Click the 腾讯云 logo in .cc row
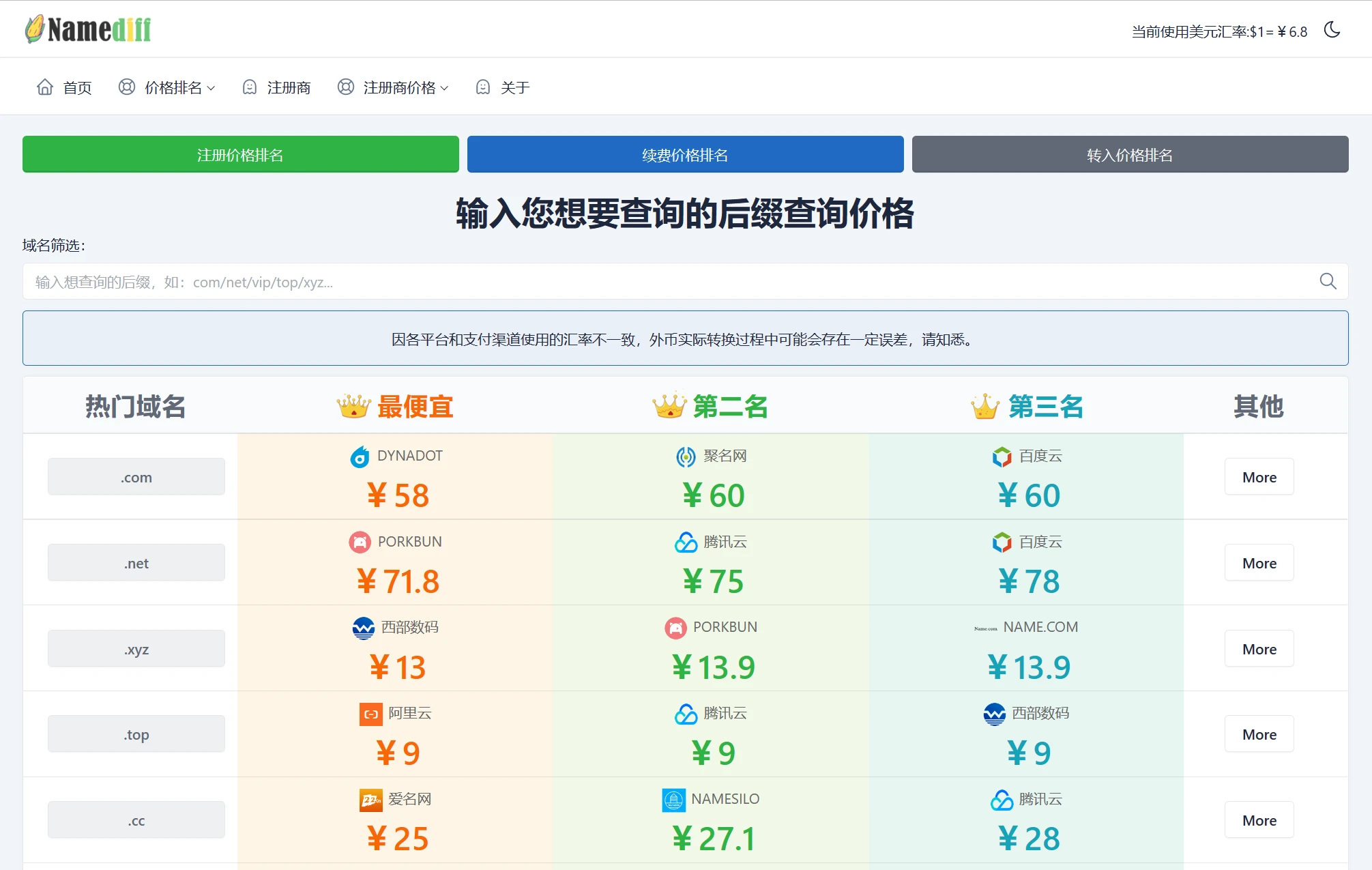 click(1002, 800)
